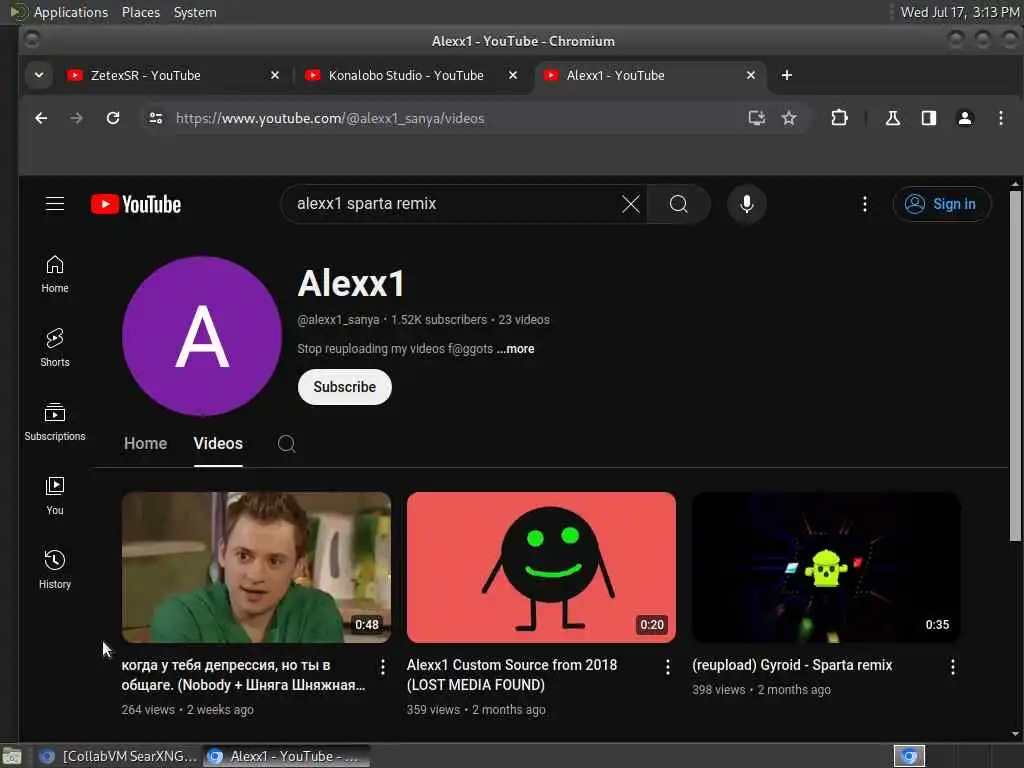Screen dimensions: 1024x768
Task: Expand channel description with ...more
Action: coord(515,349)
